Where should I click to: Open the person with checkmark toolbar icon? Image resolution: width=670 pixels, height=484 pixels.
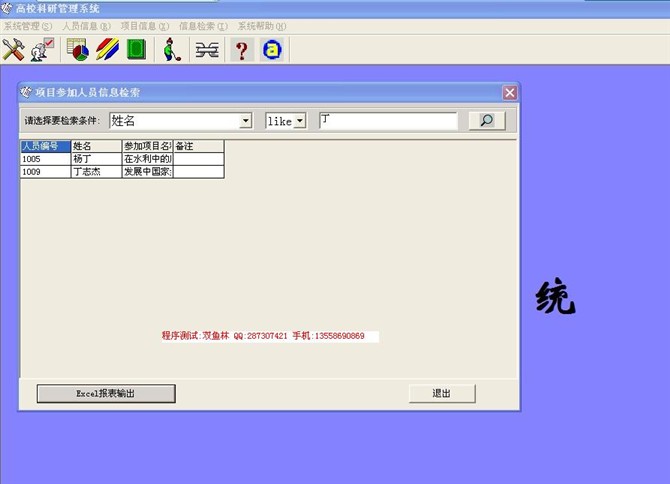click(x=42, y=50)
